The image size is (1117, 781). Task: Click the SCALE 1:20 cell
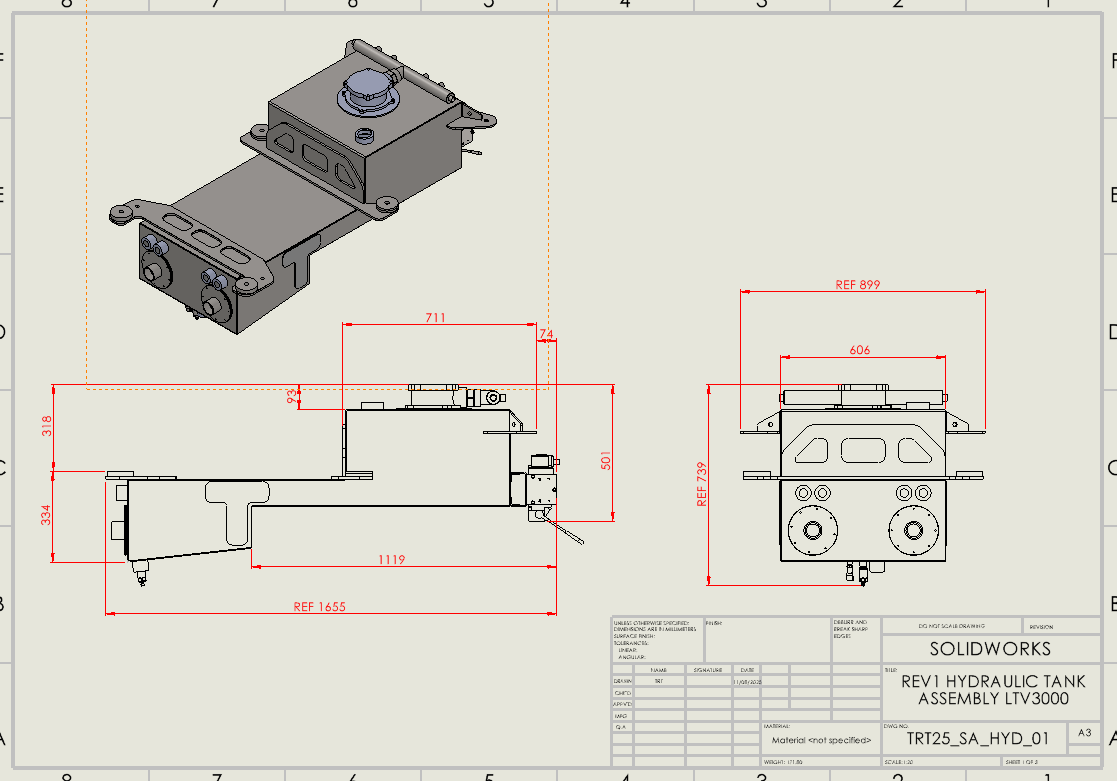[x=940, y=762]
